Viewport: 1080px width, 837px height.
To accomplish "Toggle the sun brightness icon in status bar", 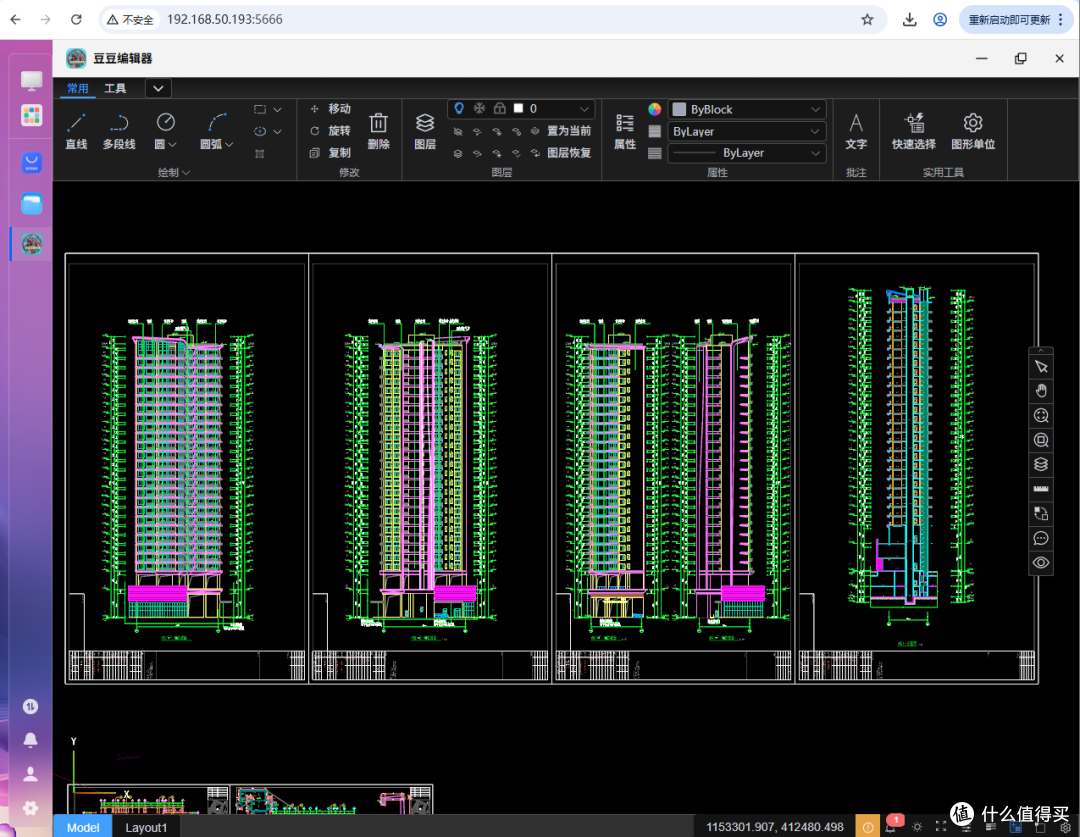I will [917, 827].
